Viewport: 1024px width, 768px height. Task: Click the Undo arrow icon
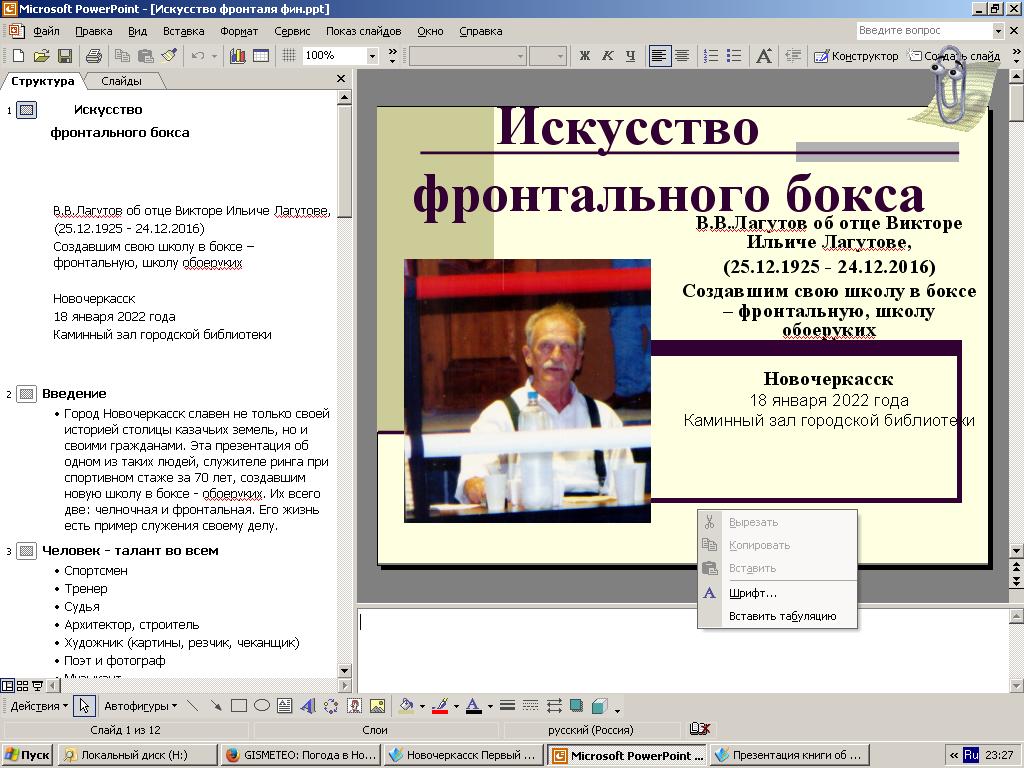click(198, 56)
